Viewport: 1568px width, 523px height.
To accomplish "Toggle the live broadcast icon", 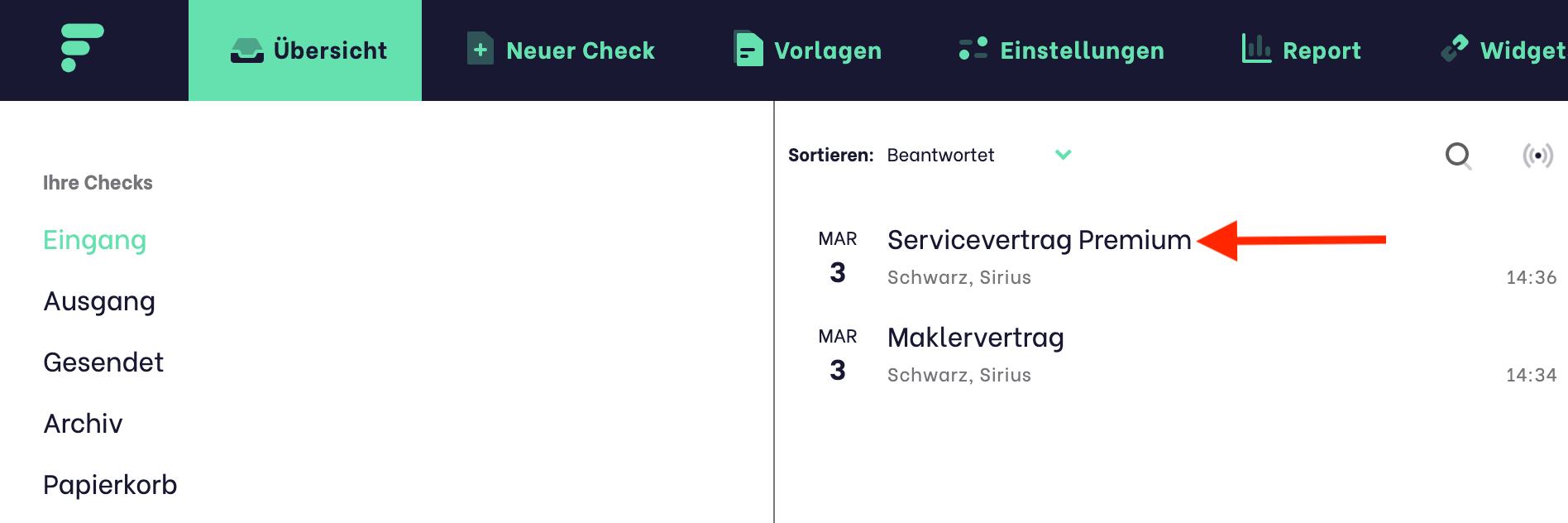I will tap(1536, 155).
